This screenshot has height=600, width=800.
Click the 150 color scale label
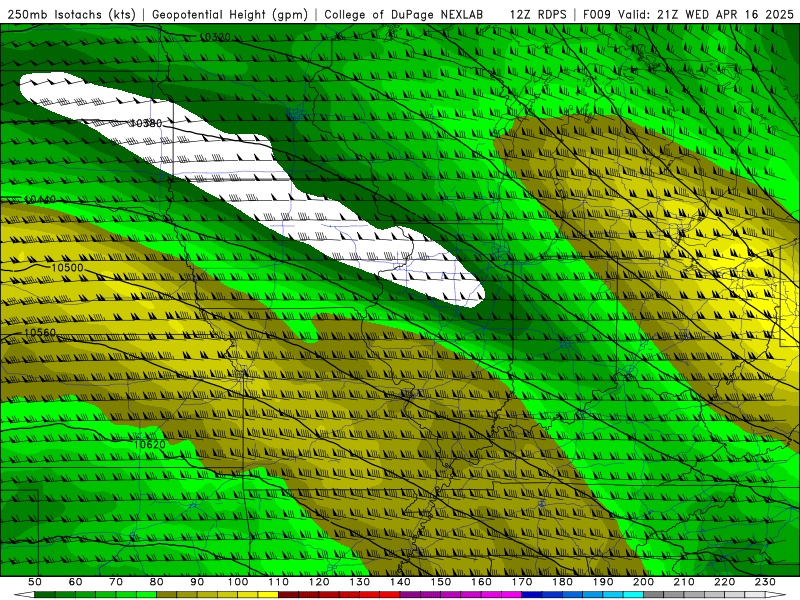click(441, 582)
